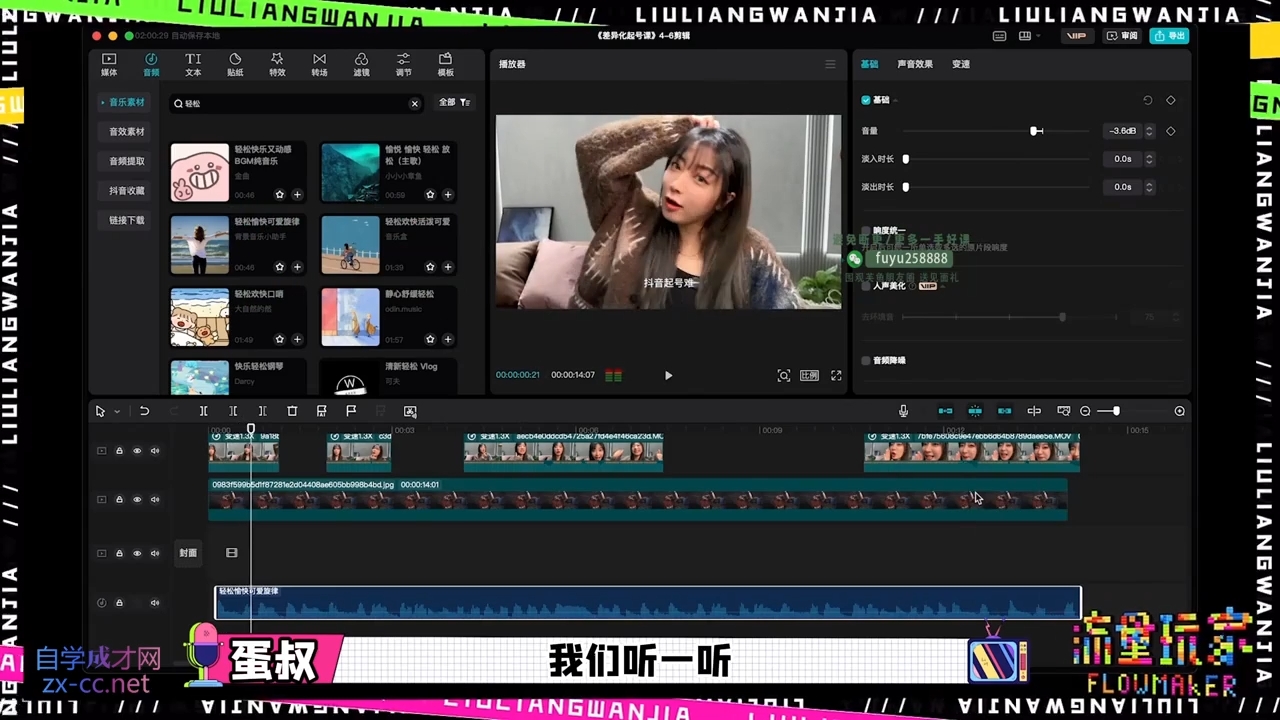Play the preview video

pos(668,375)
